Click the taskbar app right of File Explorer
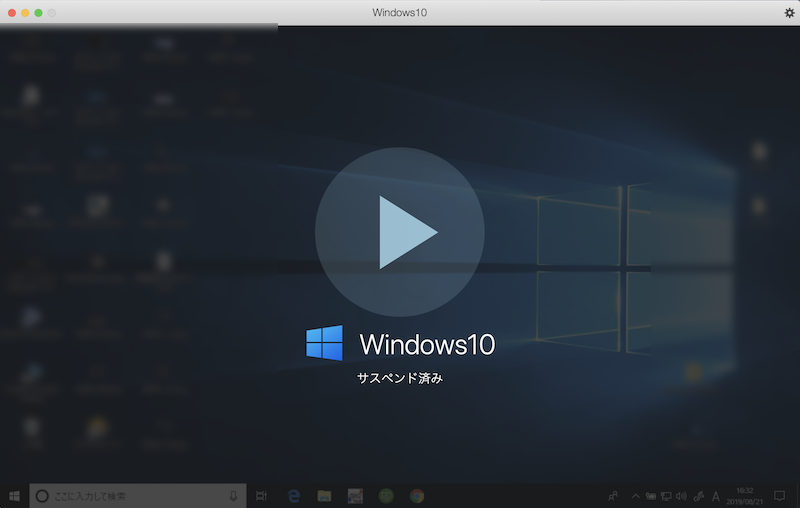 (x=355, y=495)
